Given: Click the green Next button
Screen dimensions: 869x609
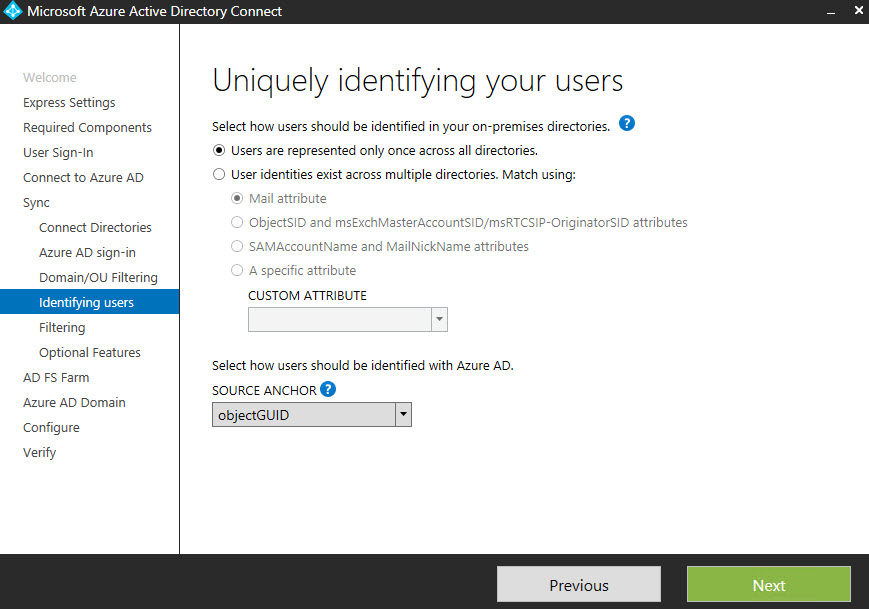Looking at the screenshot, I should click(x=768, y=585).
